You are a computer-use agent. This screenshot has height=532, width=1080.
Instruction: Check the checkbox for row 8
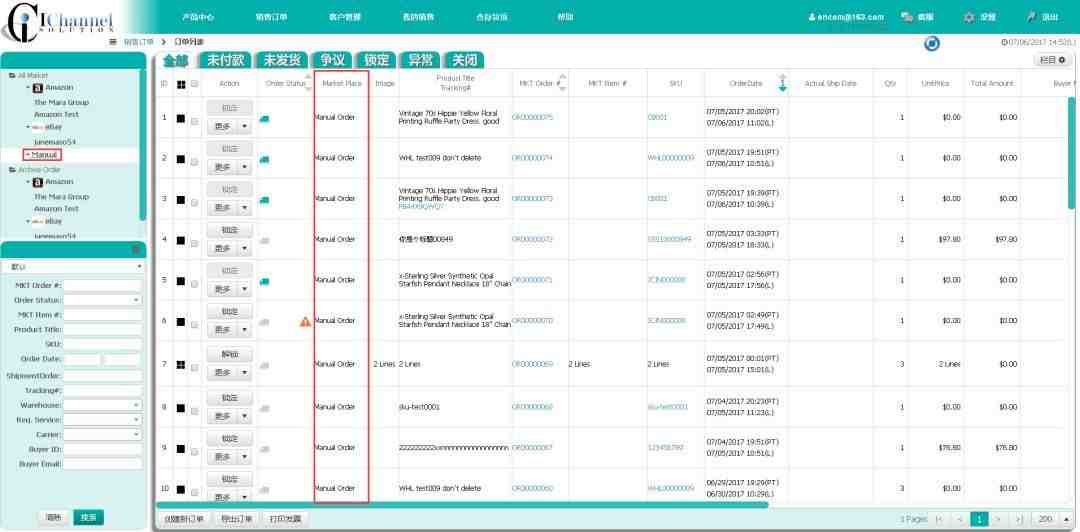pos(195,411)
